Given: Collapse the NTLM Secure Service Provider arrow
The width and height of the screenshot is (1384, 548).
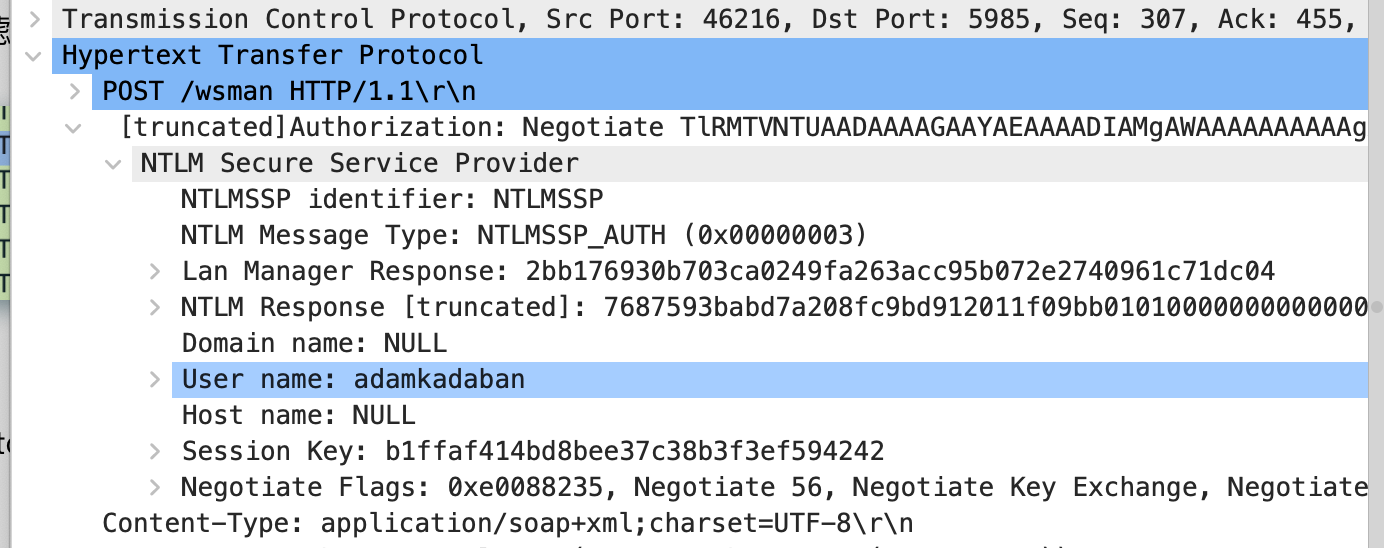Looking at the screenshot, I should tap(115, 164).
